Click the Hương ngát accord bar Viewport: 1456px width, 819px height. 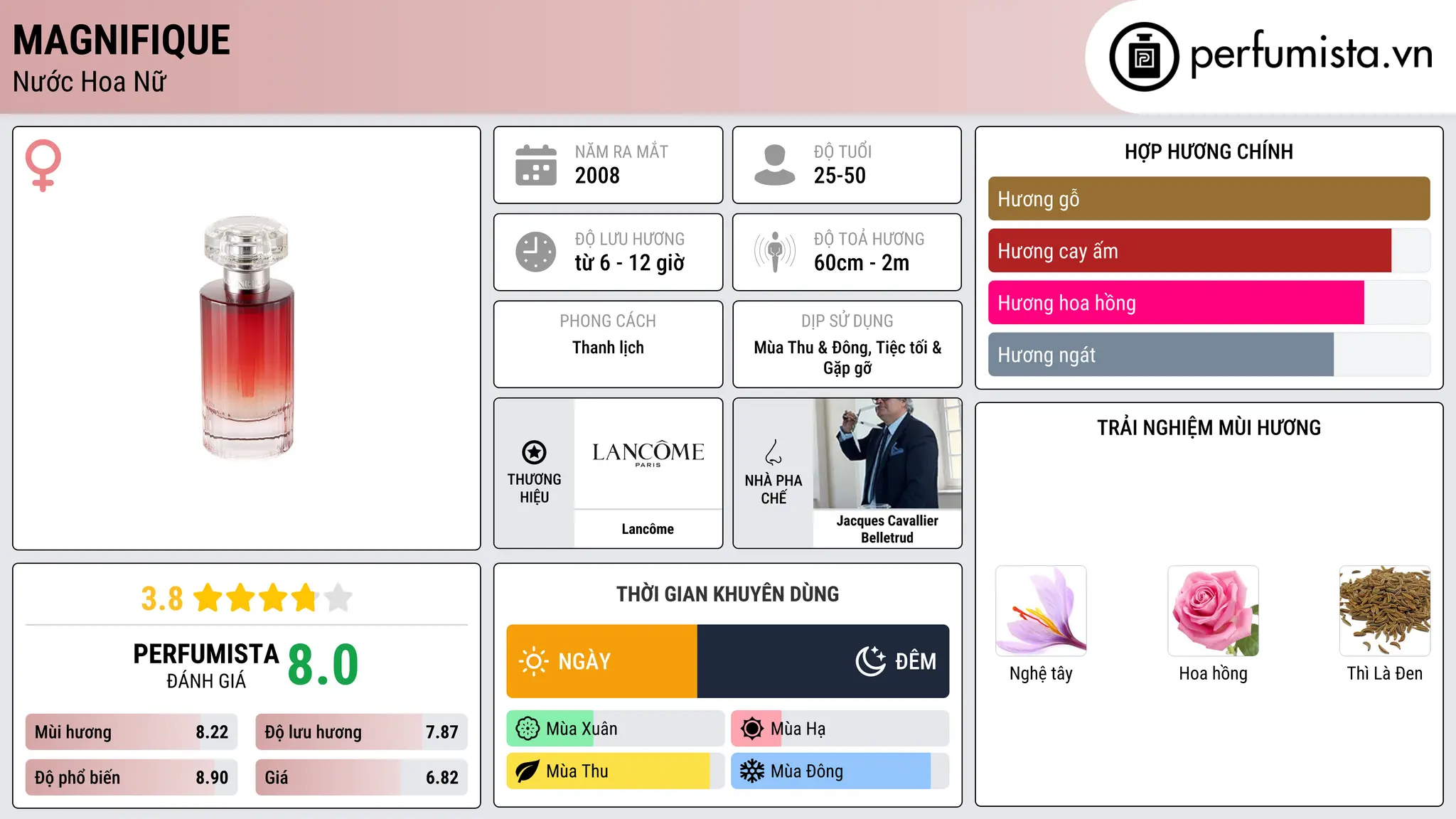point(1209,355)
